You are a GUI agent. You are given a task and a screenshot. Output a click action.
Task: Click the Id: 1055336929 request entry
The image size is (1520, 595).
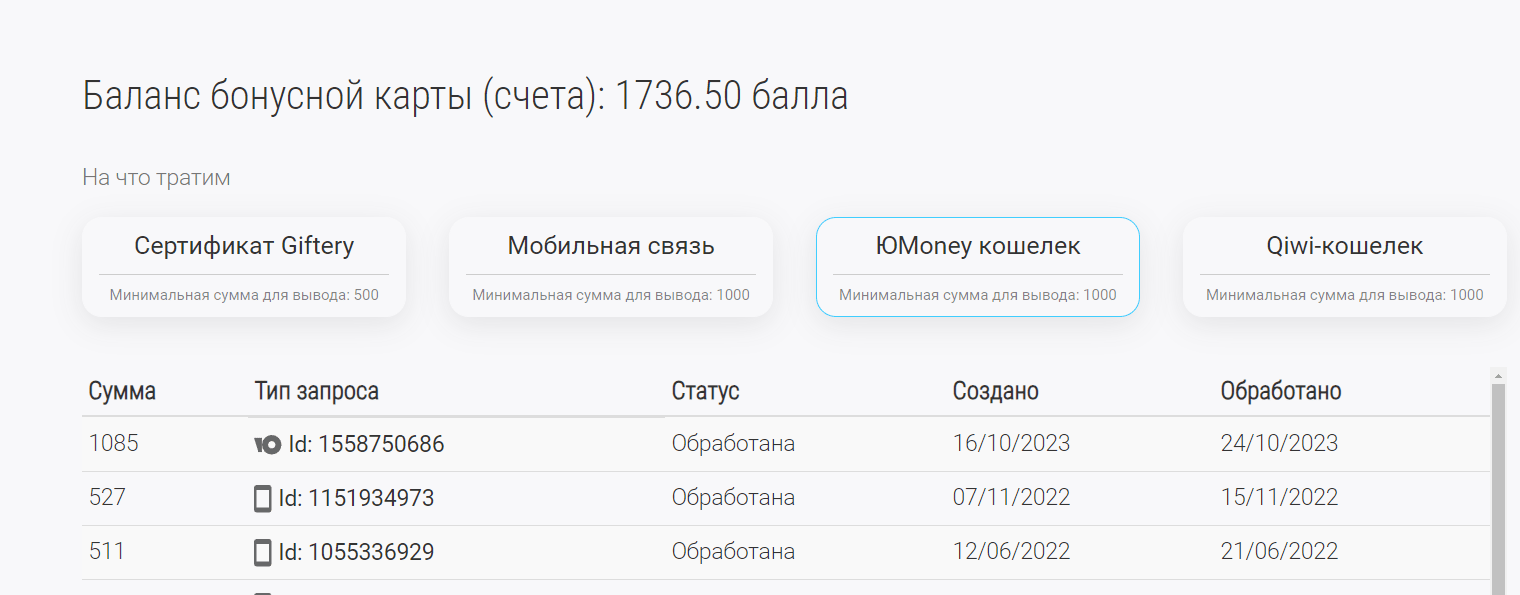(x=356, y=552)
